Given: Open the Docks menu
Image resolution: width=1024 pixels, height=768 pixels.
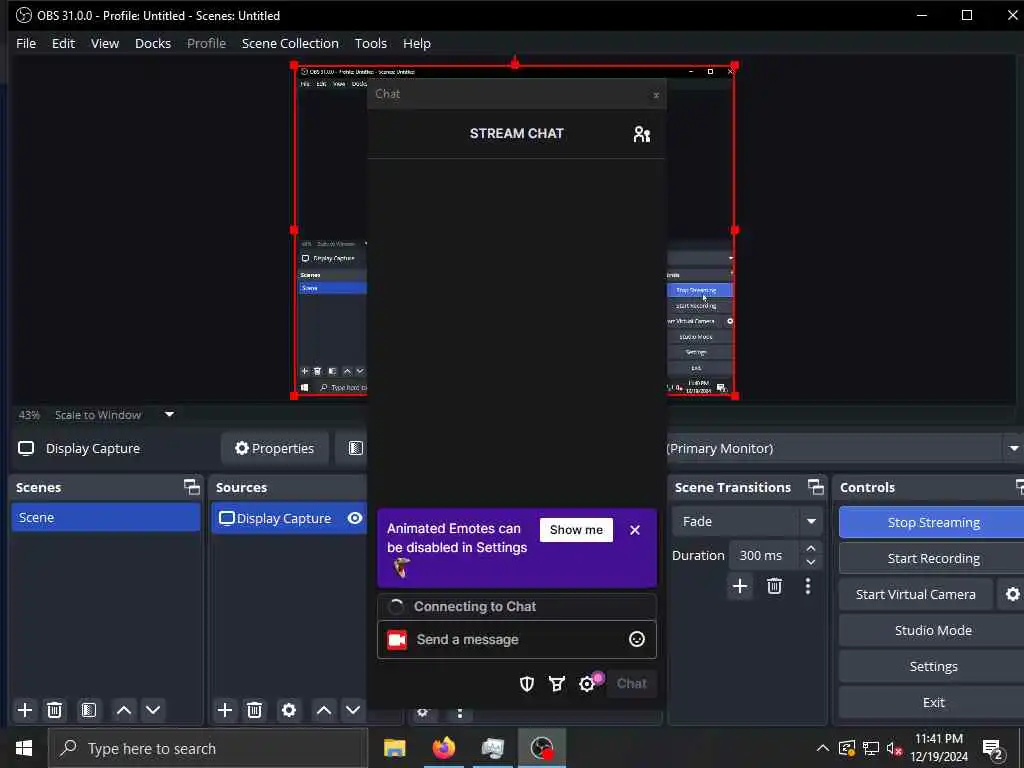Looking at the screenshot, I should [153, 43].
